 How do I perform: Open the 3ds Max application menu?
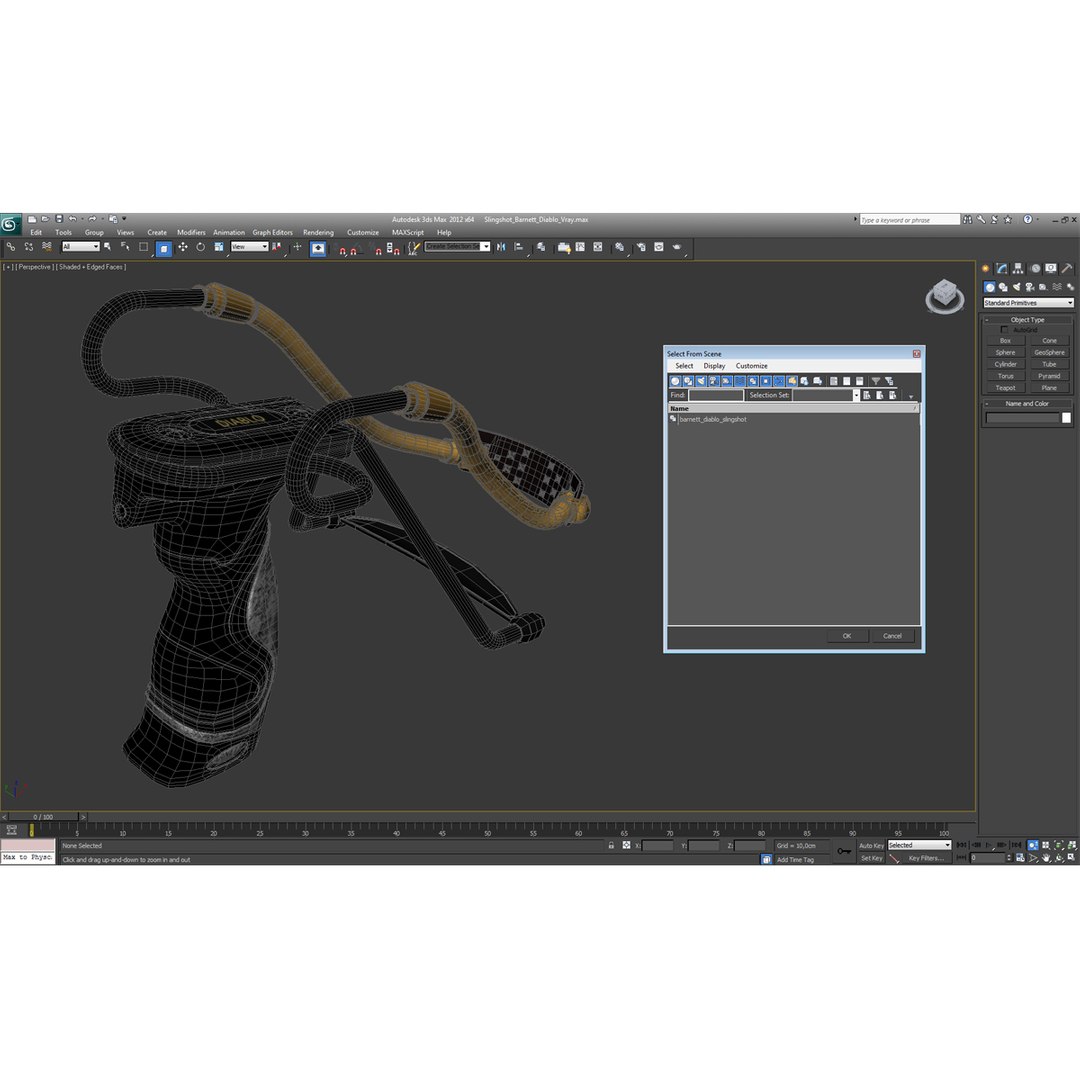pyautogui.click(x=10, y=224)
